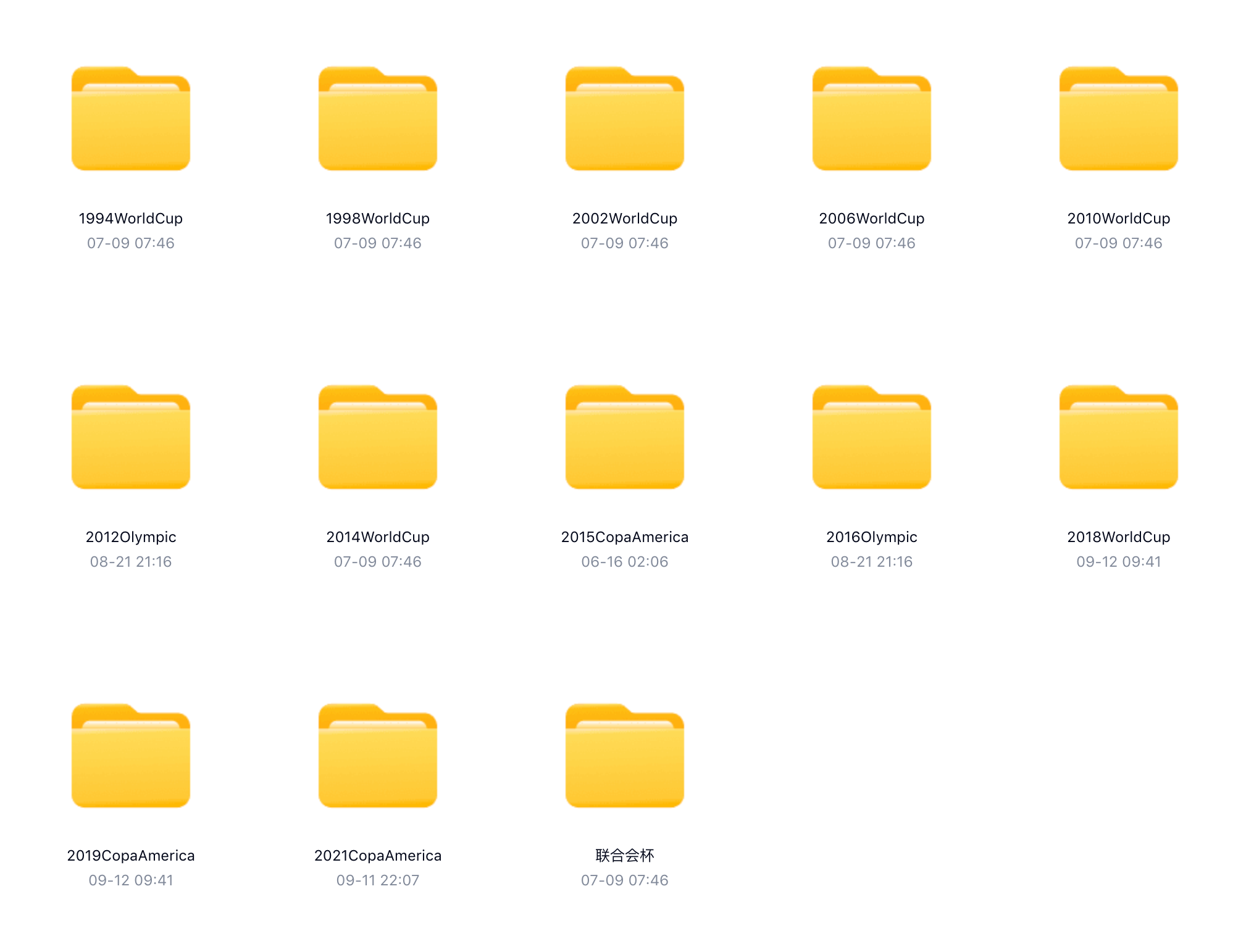
Task: Click the 2010WorldCup name label
Action: 1119,219
